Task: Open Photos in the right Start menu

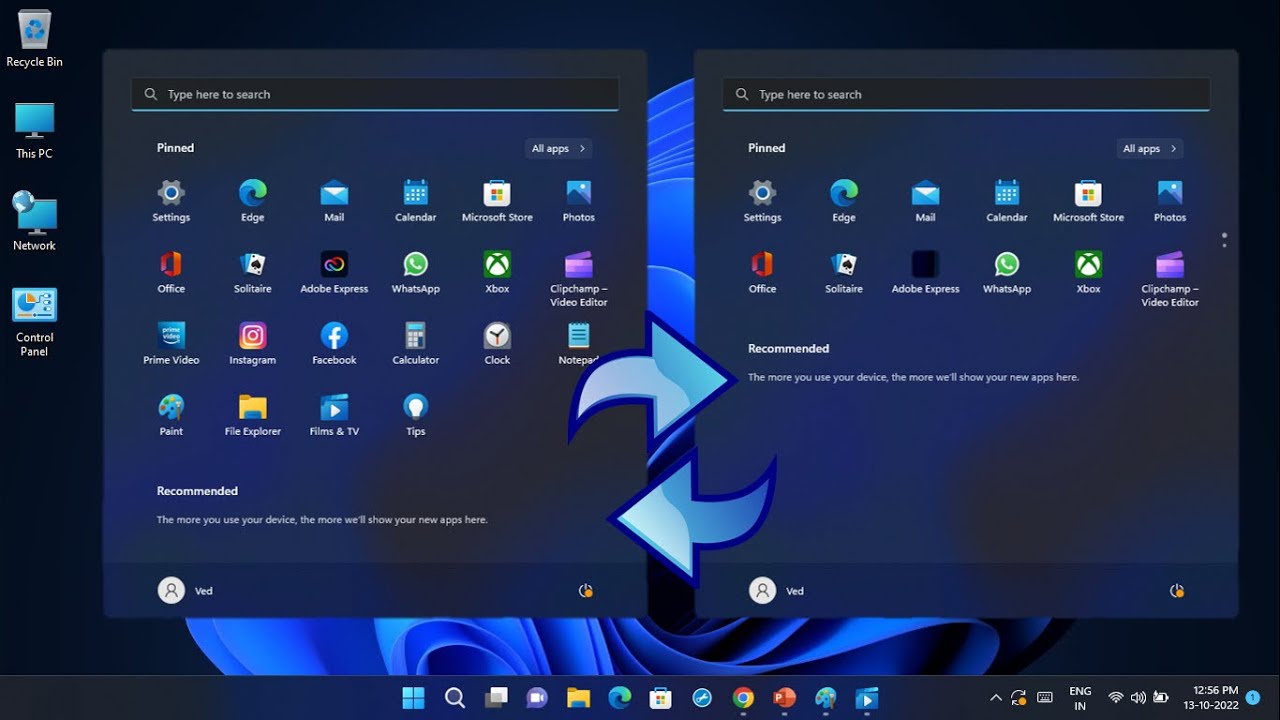Action: [1170, 200]
